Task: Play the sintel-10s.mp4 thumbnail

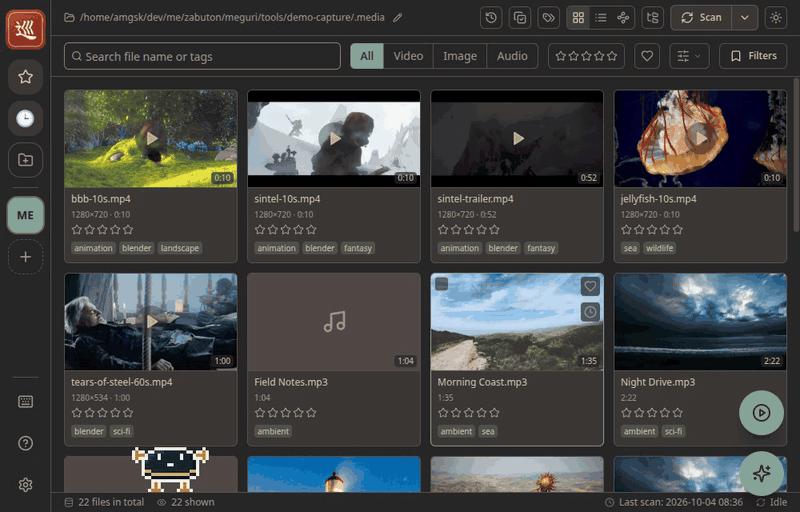Action: [x=334, y=138]
